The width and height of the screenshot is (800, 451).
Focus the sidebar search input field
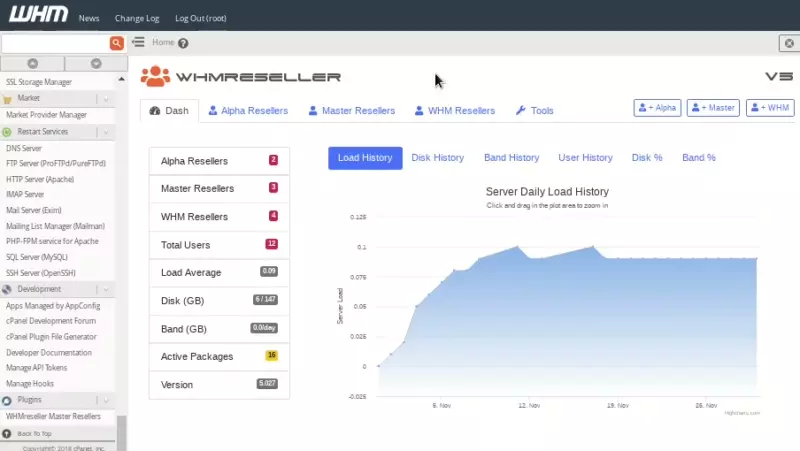55,43
